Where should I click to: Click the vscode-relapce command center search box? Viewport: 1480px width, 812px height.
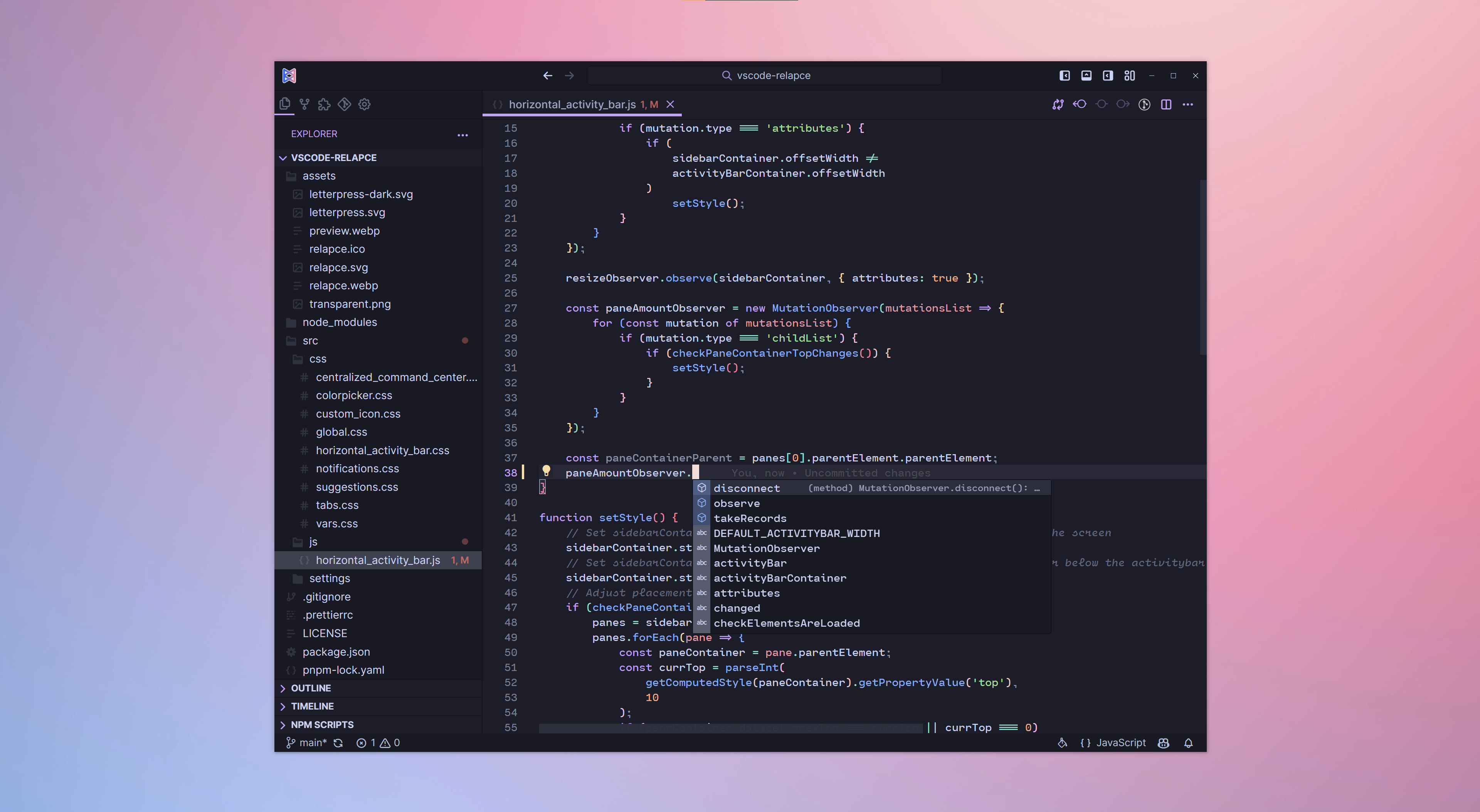766,75
